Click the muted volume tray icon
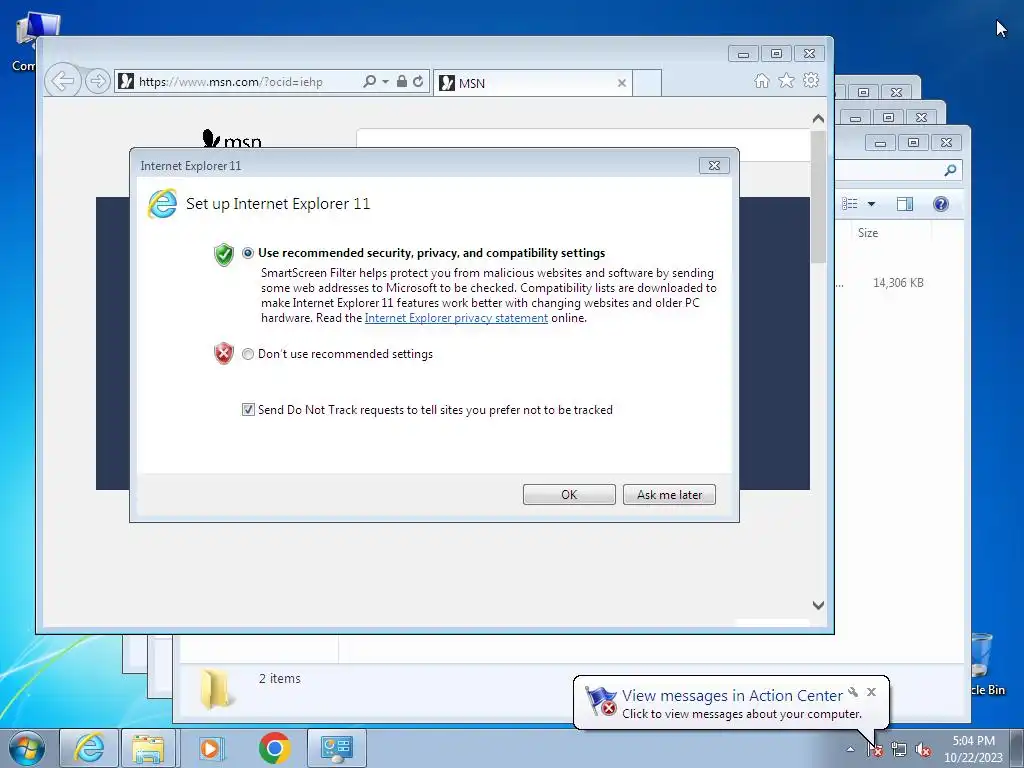 (x=923, y=750)
